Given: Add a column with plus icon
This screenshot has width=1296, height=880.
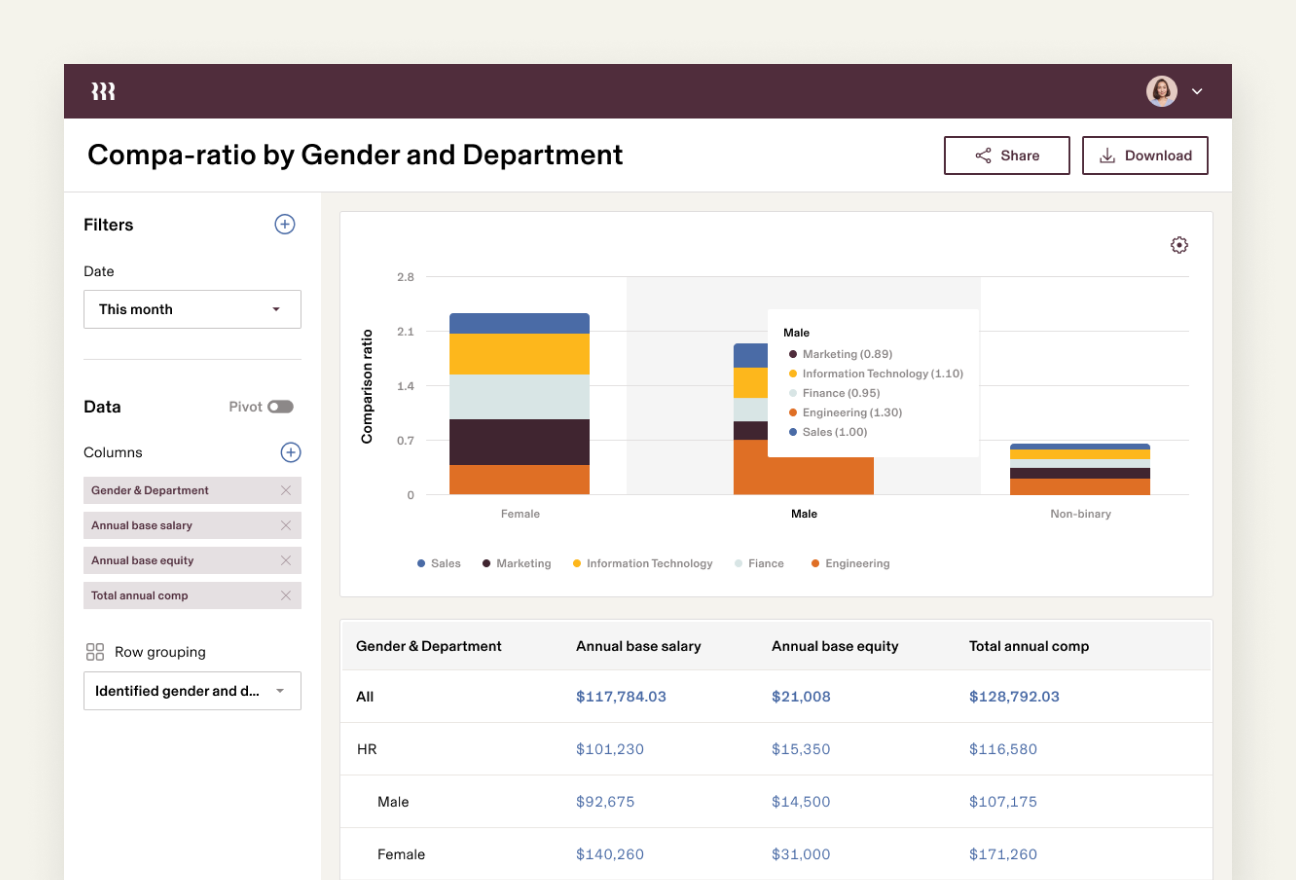Looking at the screenshot, I should [x=290, y=452].
